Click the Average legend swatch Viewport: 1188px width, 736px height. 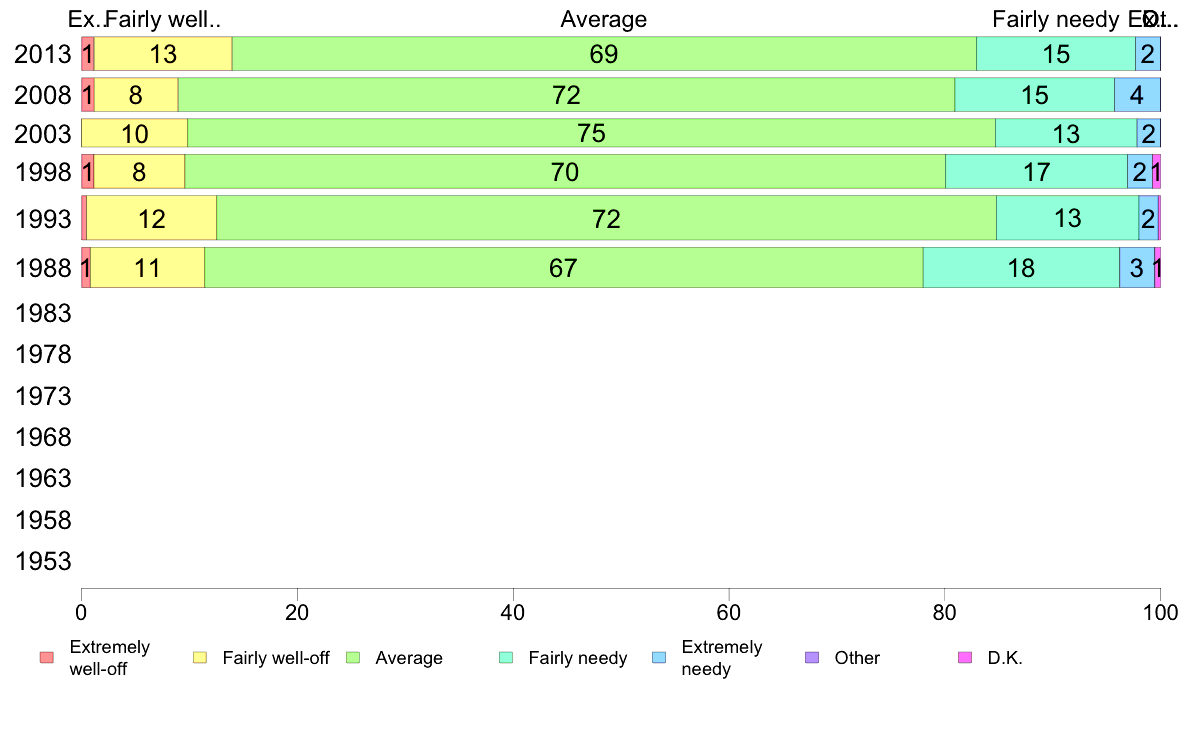[352, 658]
